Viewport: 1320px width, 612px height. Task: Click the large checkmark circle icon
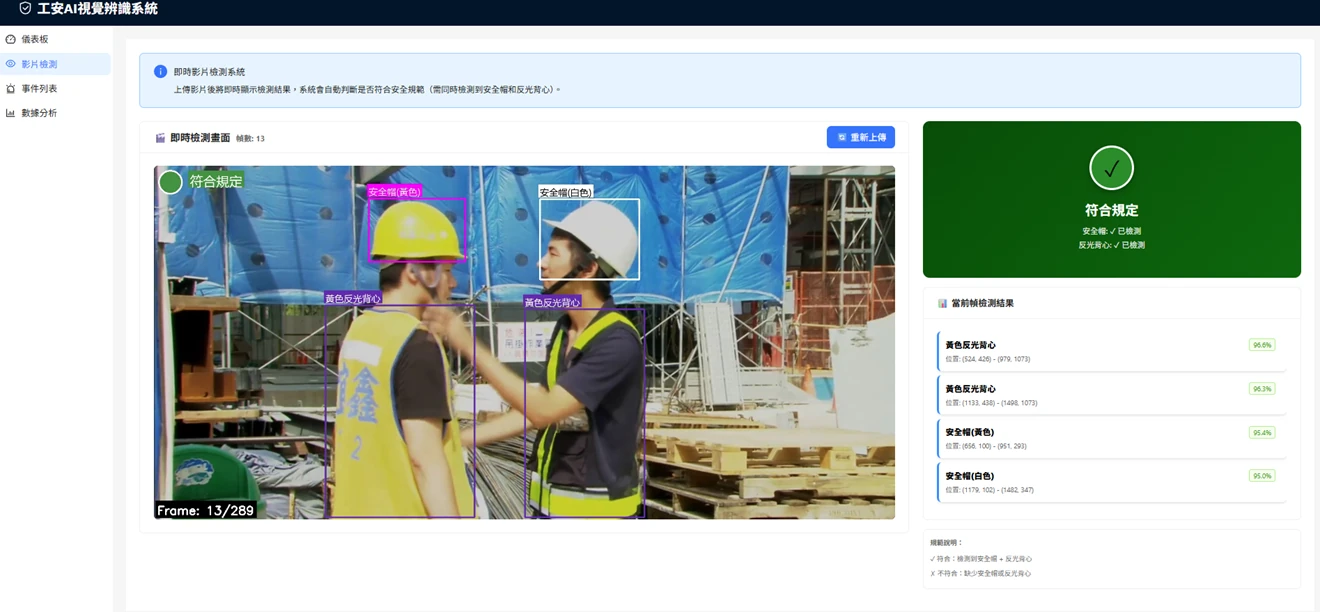pyautogui.click(x=1111, y=168)
